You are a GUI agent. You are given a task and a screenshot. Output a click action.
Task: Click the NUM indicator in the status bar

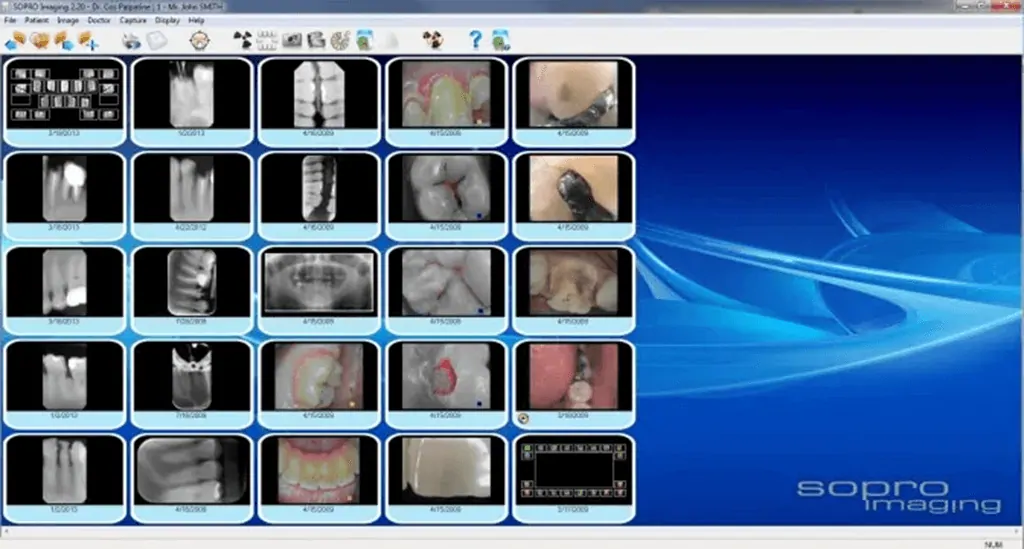993,544
